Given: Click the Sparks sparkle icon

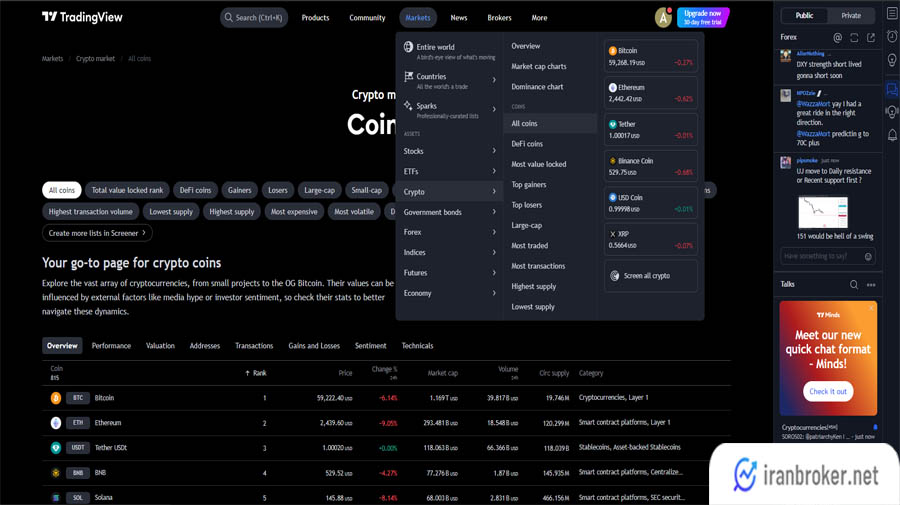Looking at the screenshot, I should pyautogui.click(x=408, y=106).
